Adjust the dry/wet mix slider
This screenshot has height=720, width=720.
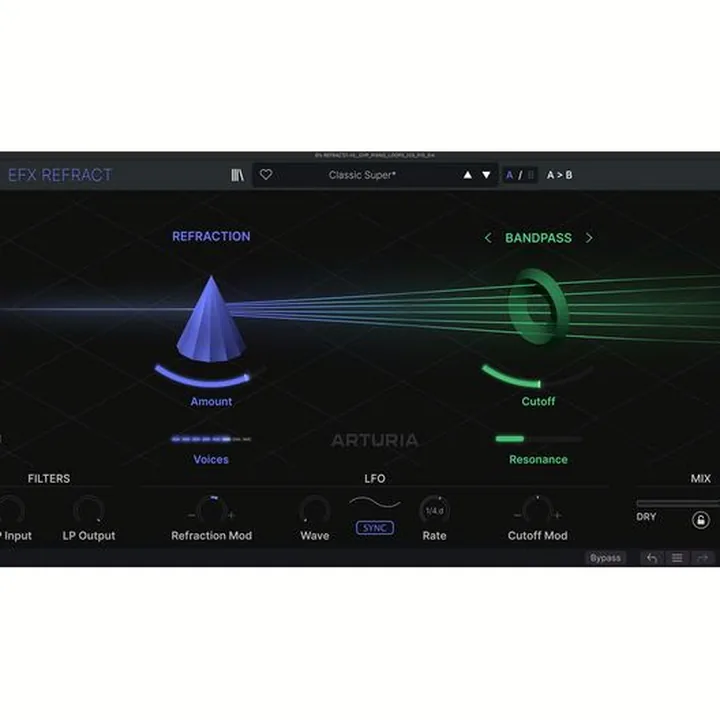[x=678, y=503]
